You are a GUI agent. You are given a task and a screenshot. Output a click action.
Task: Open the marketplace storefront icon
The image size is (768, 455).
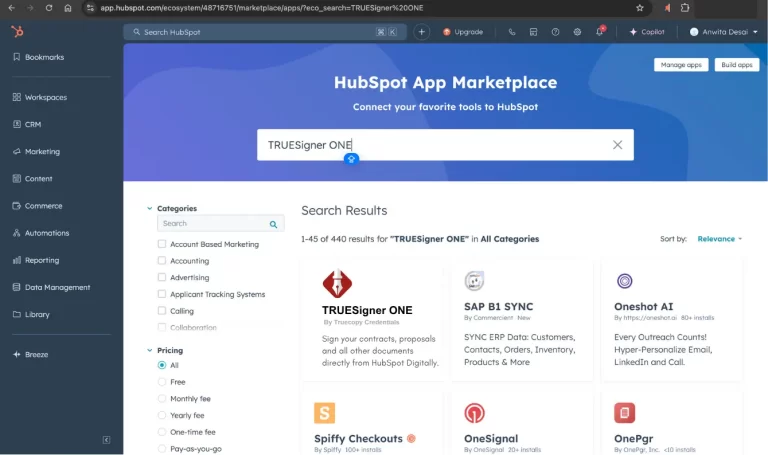click(533, 32)
